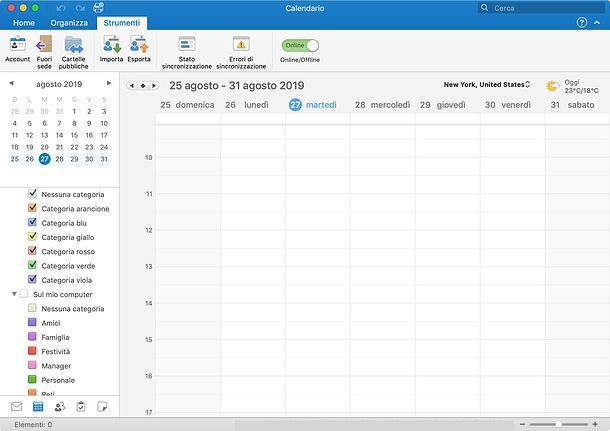Open the New York location dropdown

487,84
